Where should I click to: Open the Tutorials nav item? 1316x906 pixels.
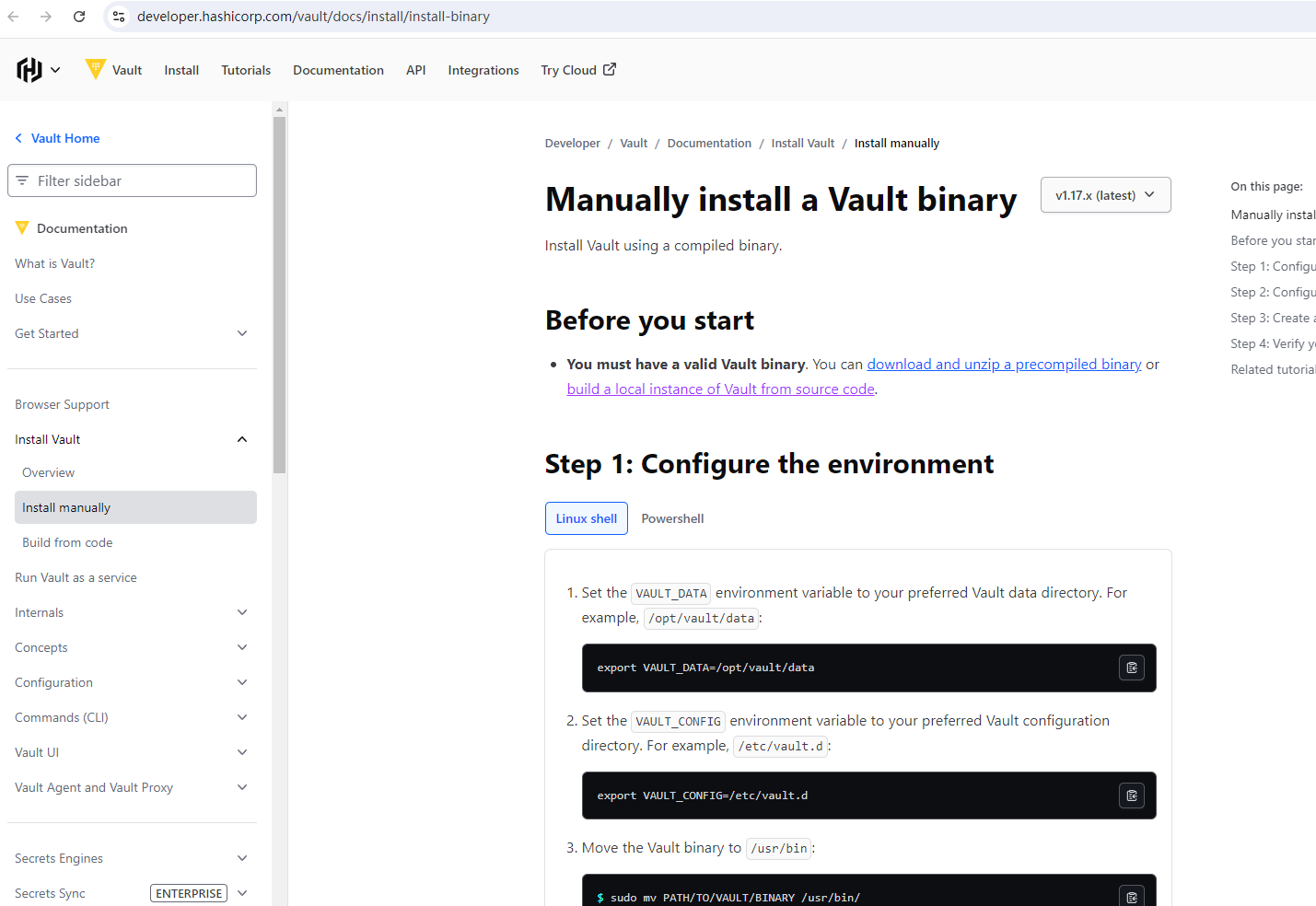coord(246,70)
